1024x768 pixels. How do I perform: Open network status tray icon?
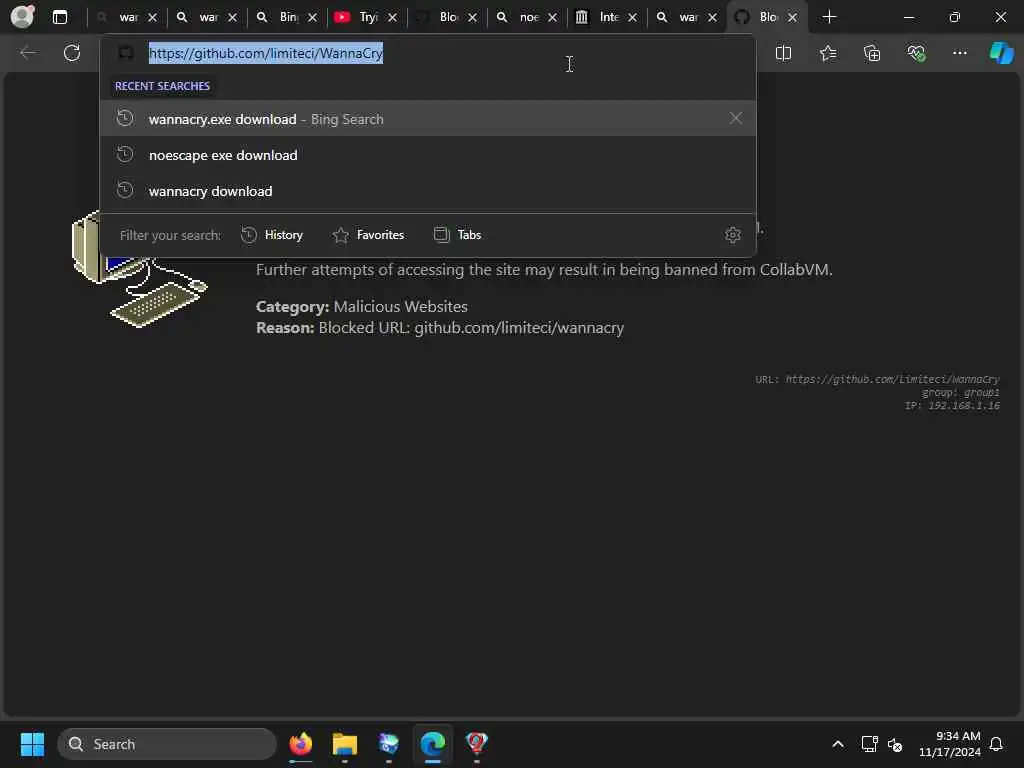pyautogui.click(x=869, y=744)
